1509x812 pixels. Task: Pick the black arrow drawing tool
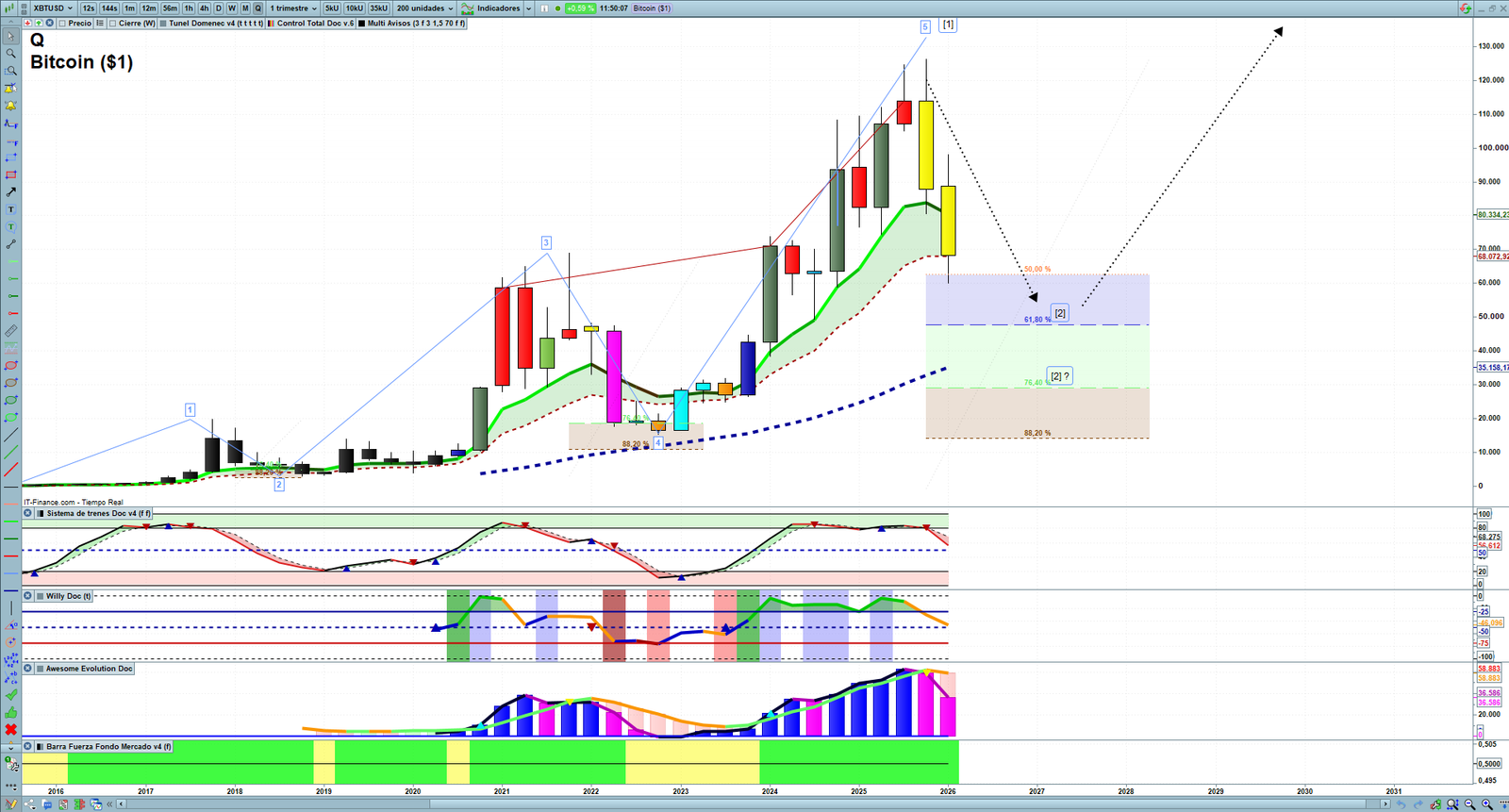tap(10, 191)
